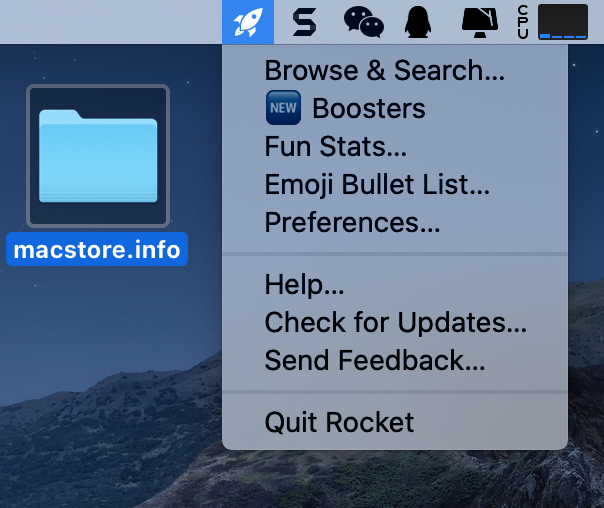Open Preferences… from the Rocket menu
604x508 pixels.
pos(394,222)
